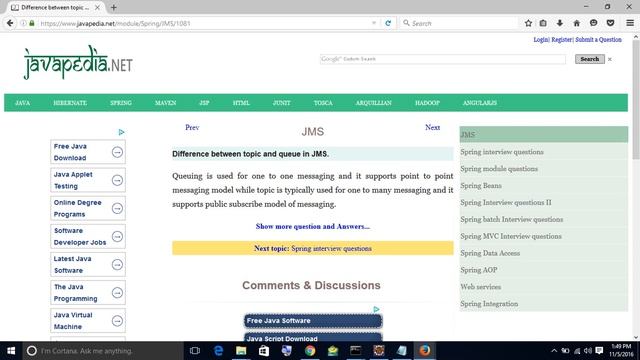Open the Login link
The height and width of the screenshot is (360, 640).
[541, 40]
